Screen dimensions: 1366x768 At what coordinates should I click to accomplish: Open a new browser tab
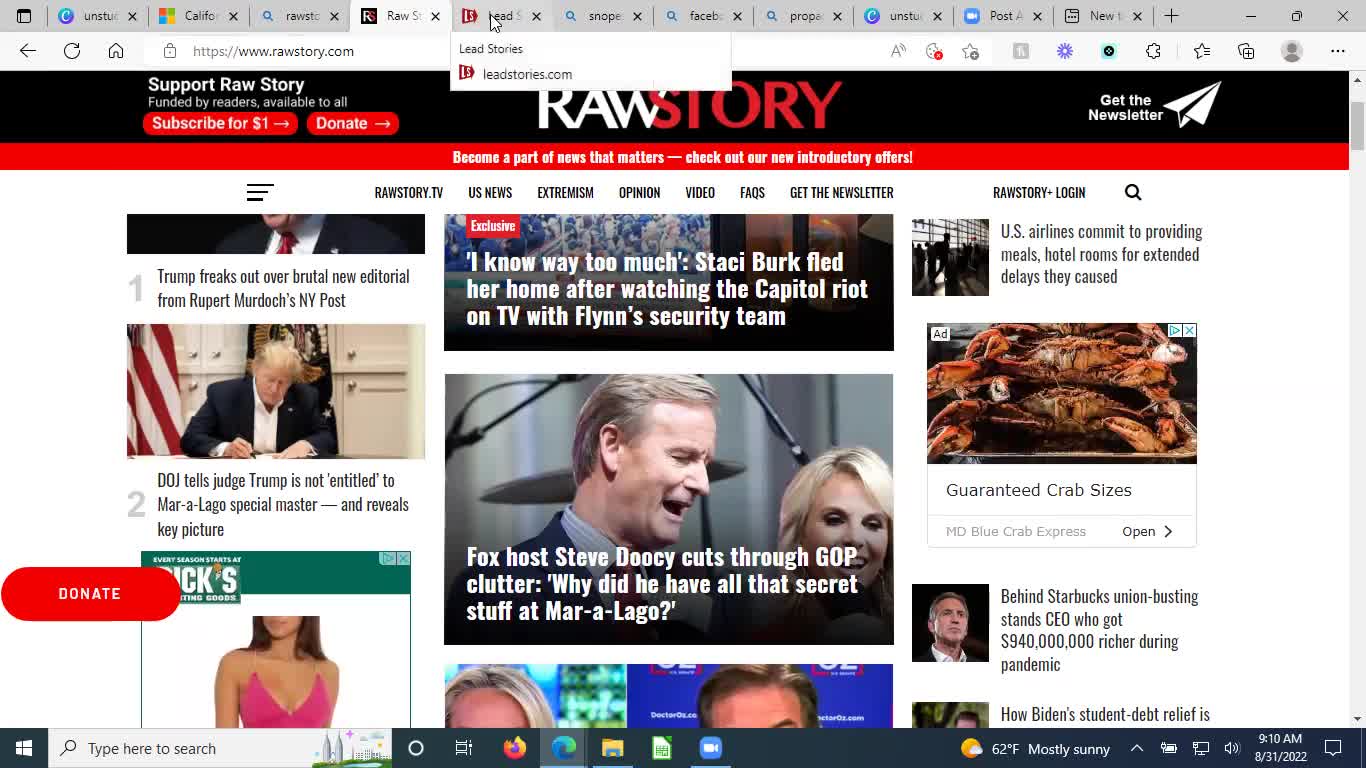1171,16
